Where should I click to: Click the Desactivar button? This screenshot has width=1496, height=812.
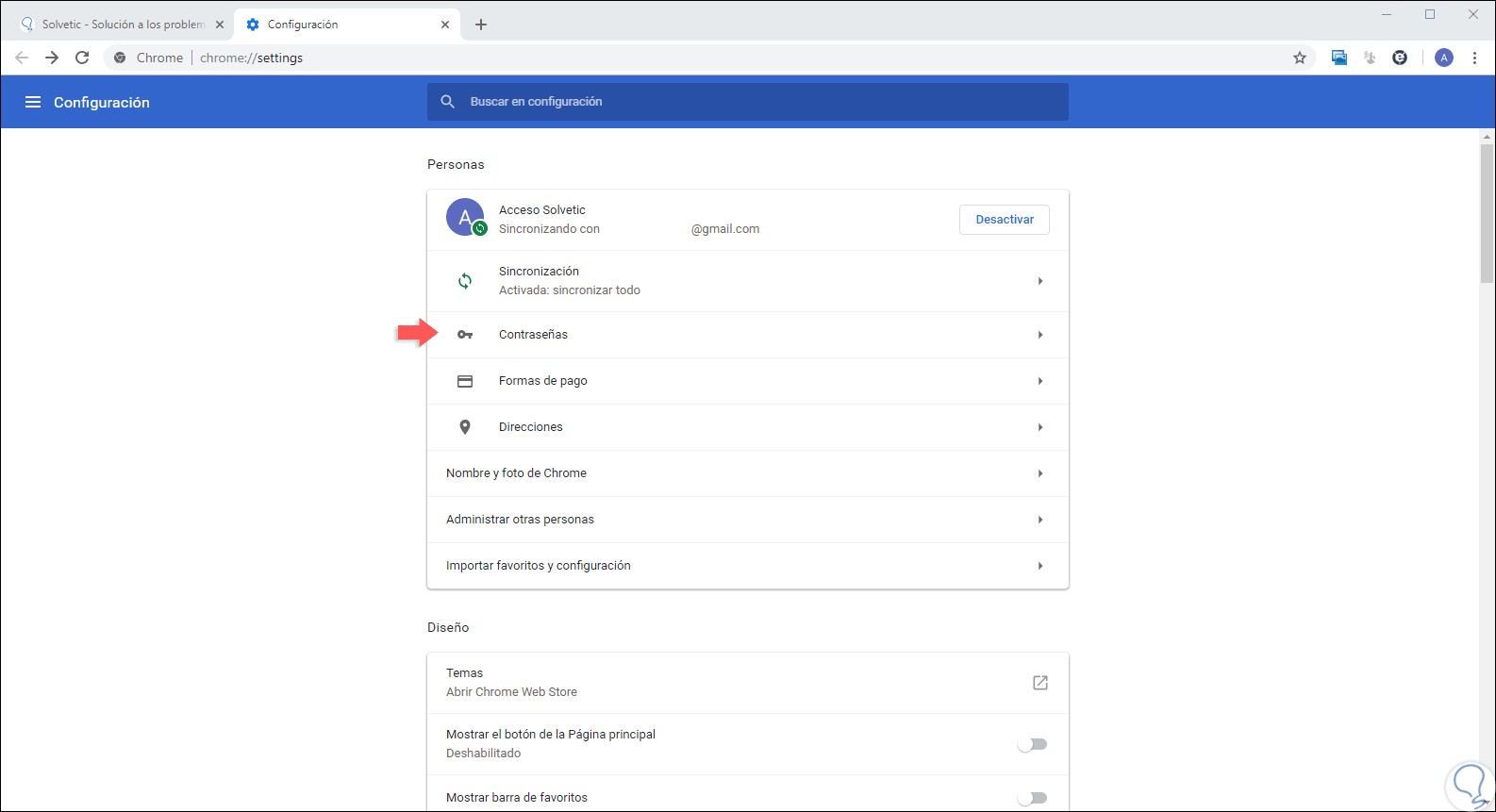1005,220
